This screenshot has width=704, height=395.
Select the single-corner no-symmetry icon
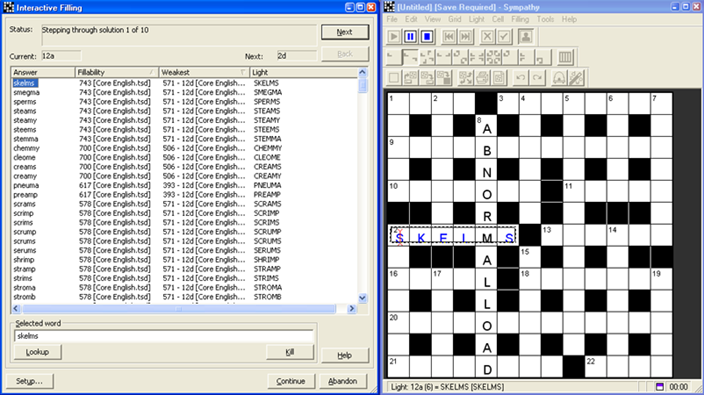click(394, 57)
